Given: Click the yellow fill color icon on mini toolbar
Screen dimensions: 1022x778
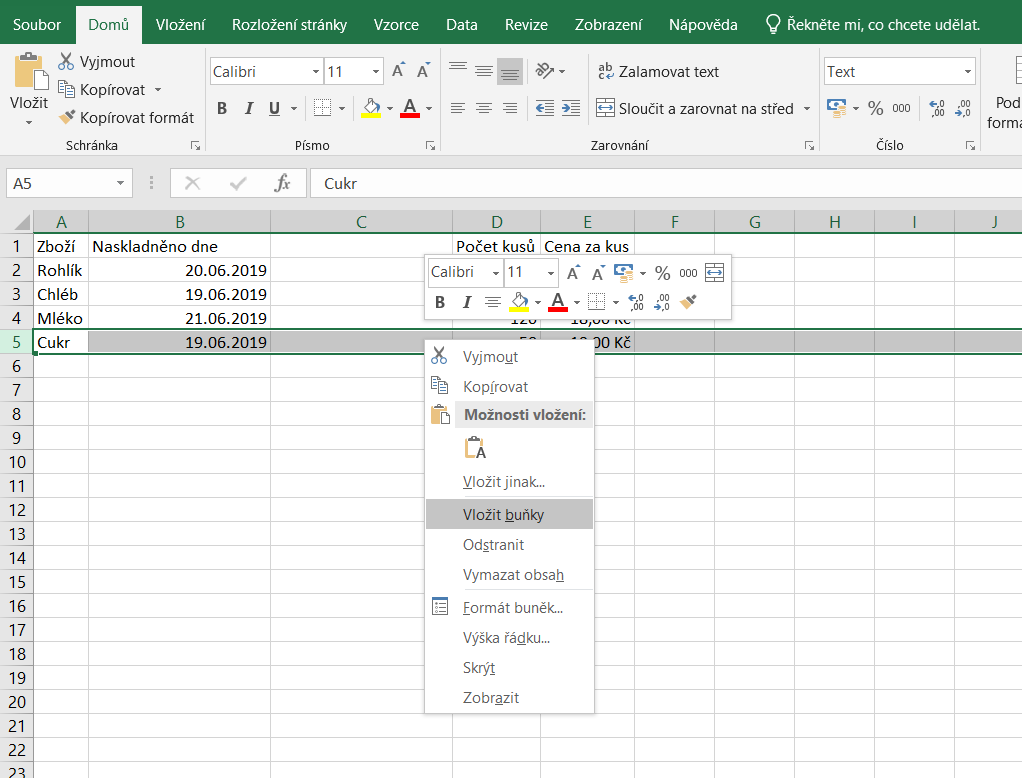Looking at the screenshot, I should pos(520,302).
